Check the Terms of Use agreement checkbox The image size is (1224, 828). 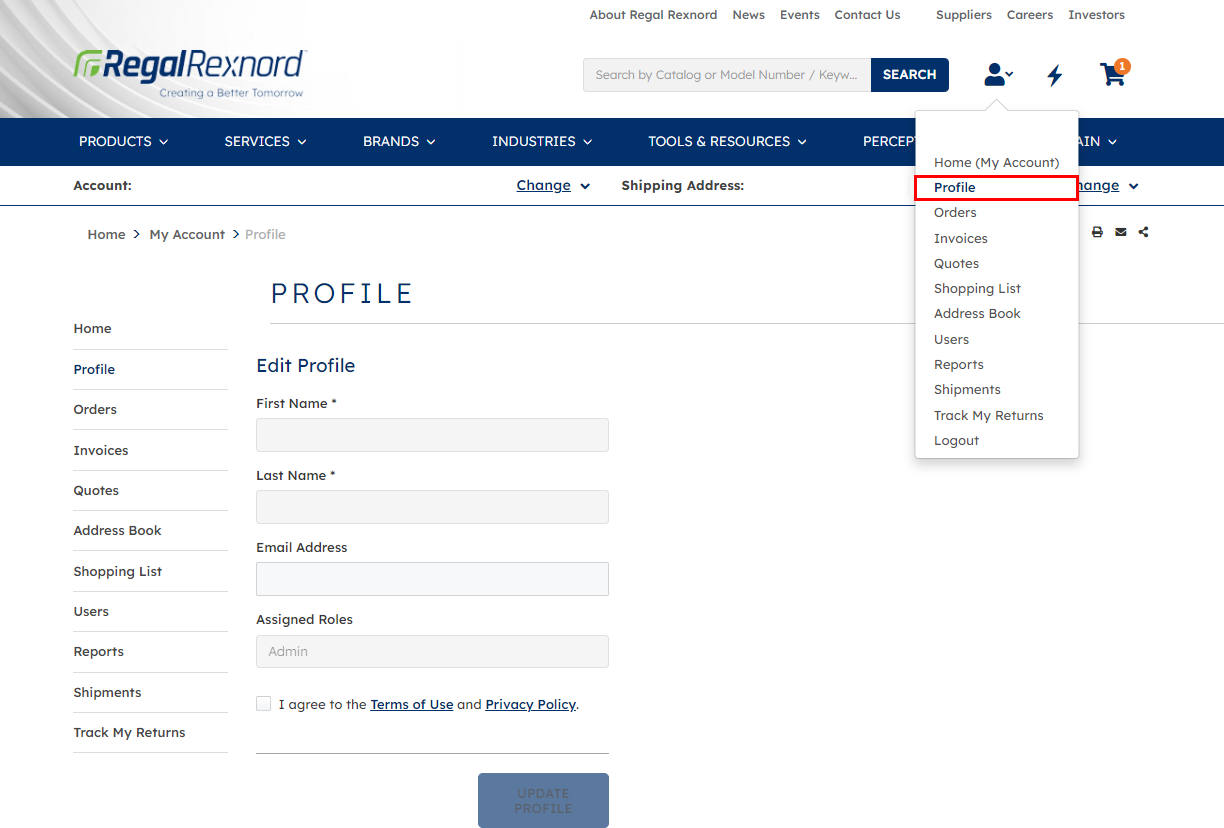pos(264,704)
